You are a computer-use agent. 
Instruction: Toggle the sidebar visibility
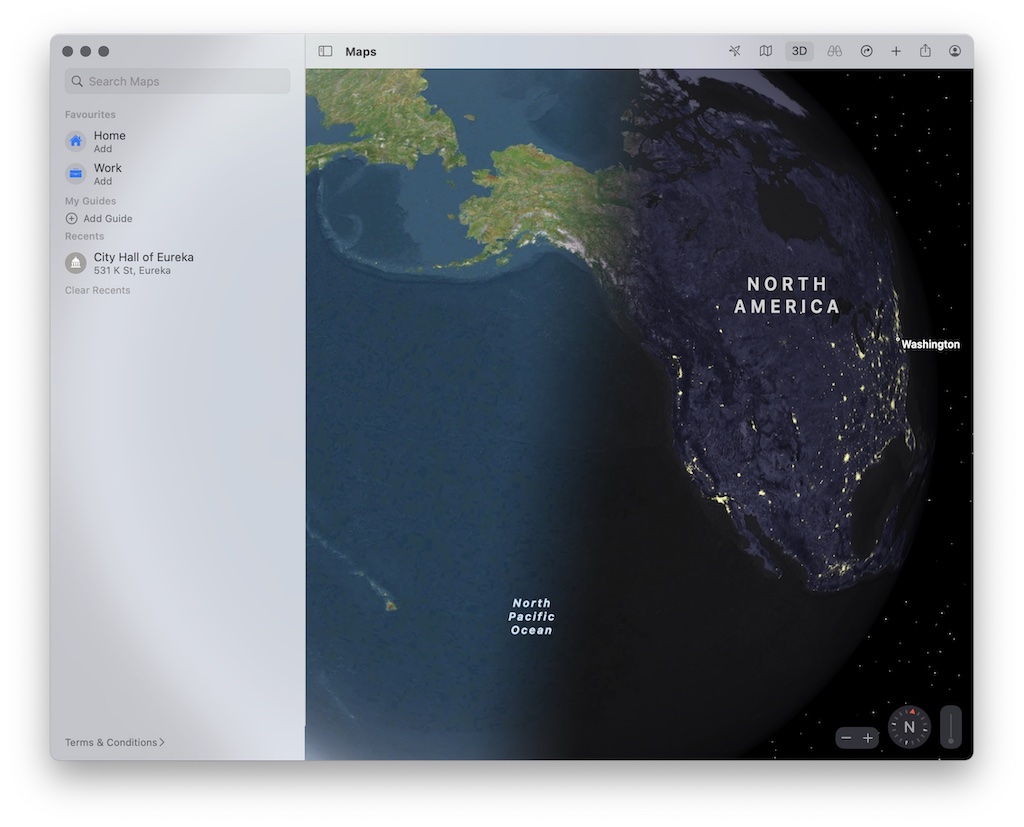[x=325, y=51]
